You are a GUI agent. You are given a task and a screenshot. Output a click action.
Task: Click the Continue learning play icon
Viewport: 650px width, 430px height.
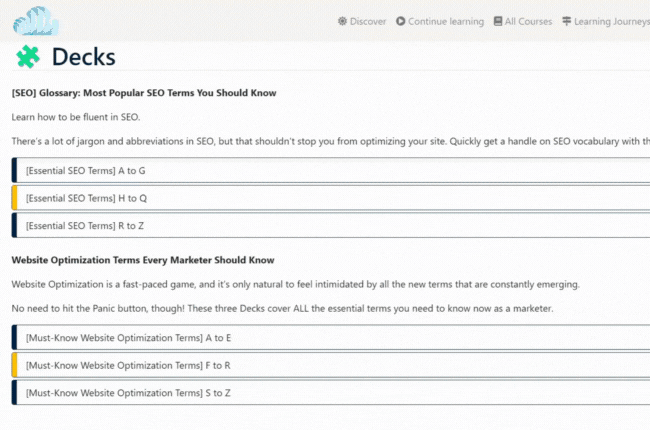401,21
